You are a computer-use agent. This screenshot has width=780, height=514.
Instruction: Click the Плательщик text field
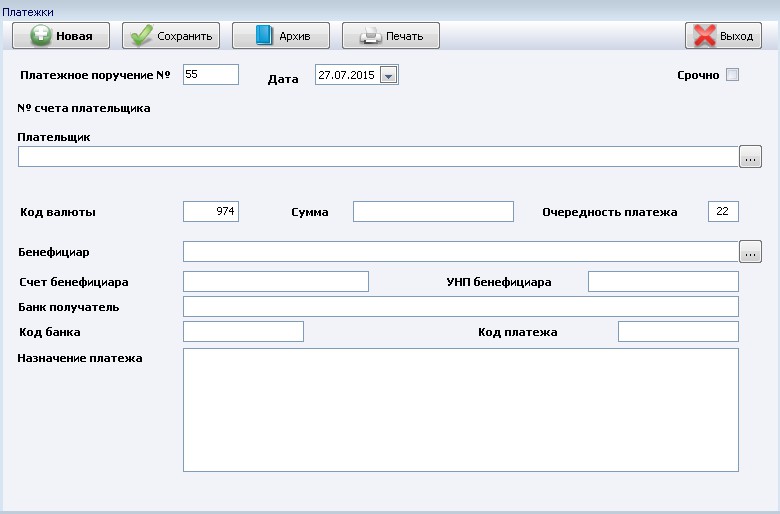tap(378, 157)
